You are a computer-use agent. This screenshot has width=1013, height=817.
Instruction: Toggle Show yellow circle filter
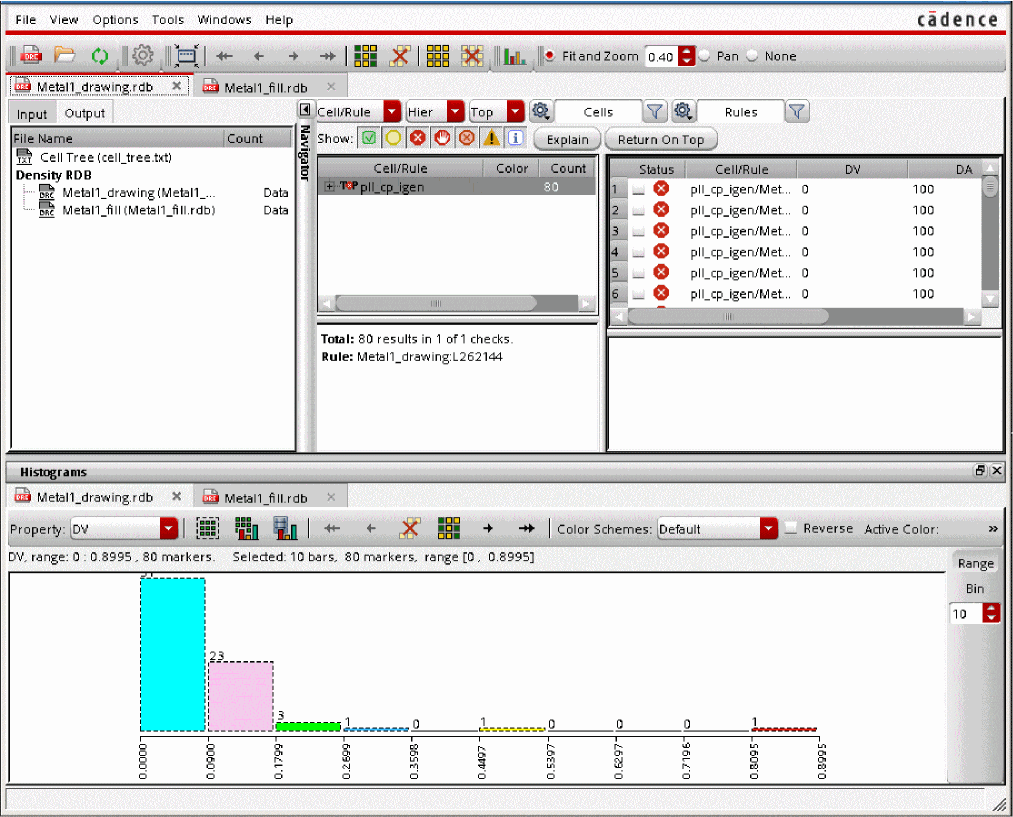[x=393, y=138]
